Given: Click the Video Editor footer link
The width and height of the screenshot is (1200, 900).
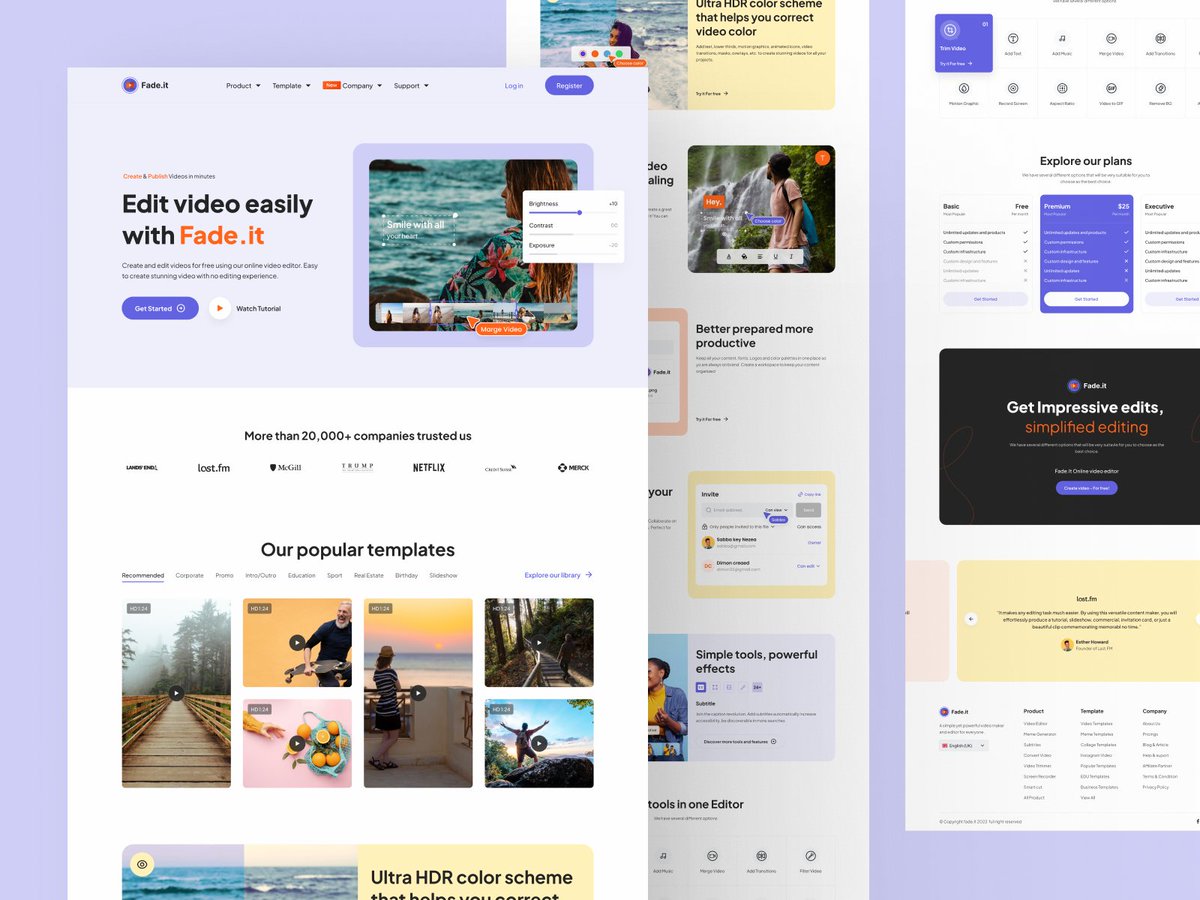Looking at the screenshot, I should point(1036,723).
